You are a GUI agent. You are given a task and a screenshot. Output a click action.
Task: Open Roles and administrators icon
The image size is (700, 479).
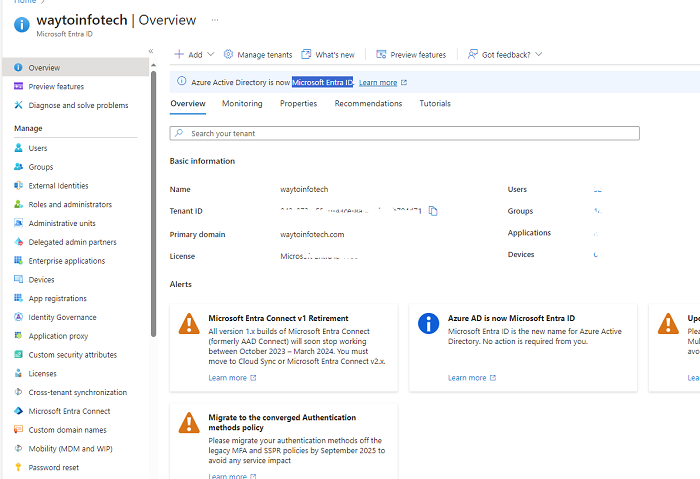pyautogui.click(x=18, y=204)
